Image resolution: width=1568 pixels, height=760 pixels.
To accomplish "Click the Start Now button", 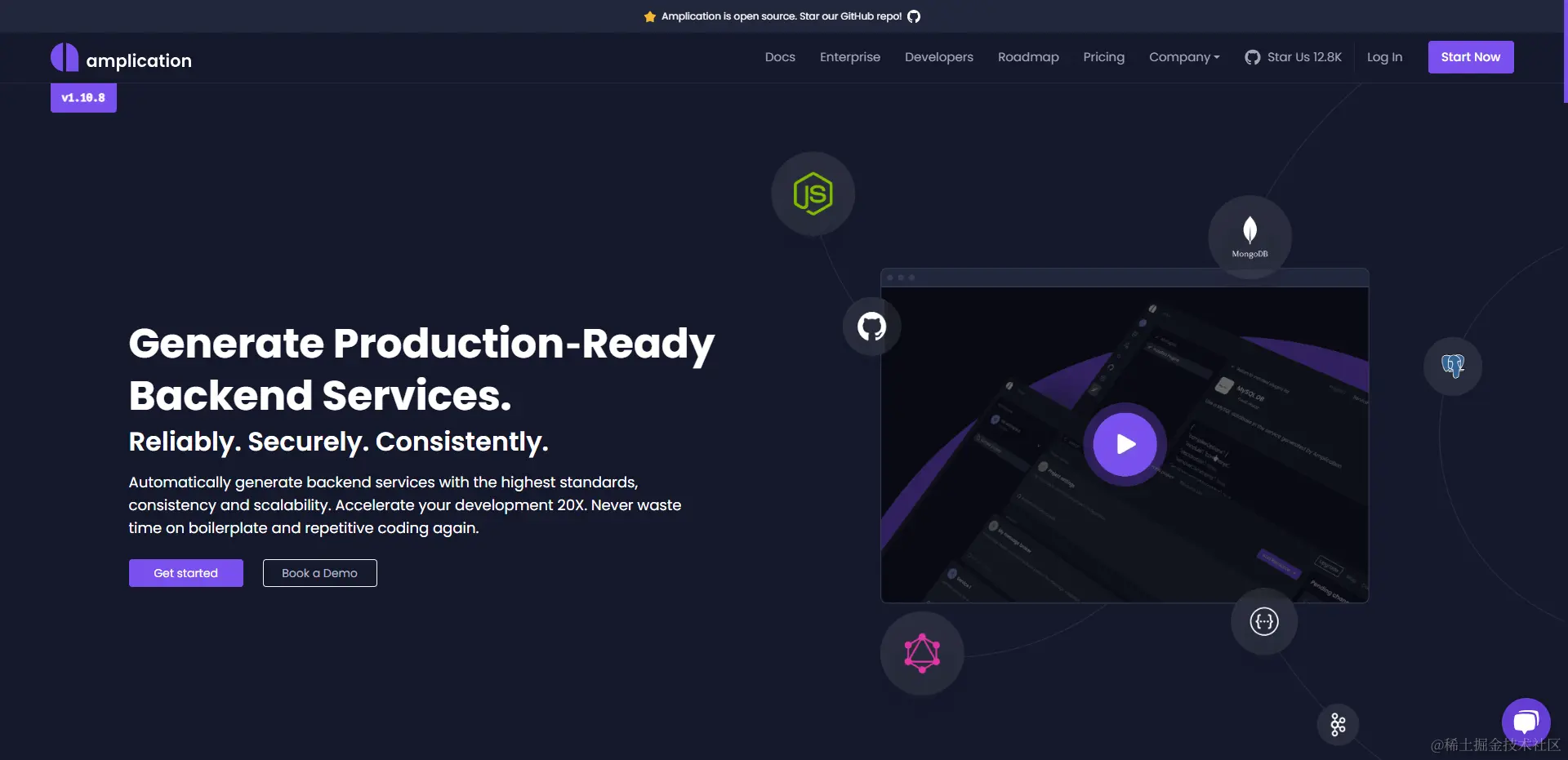I will tap(1471, 57).
